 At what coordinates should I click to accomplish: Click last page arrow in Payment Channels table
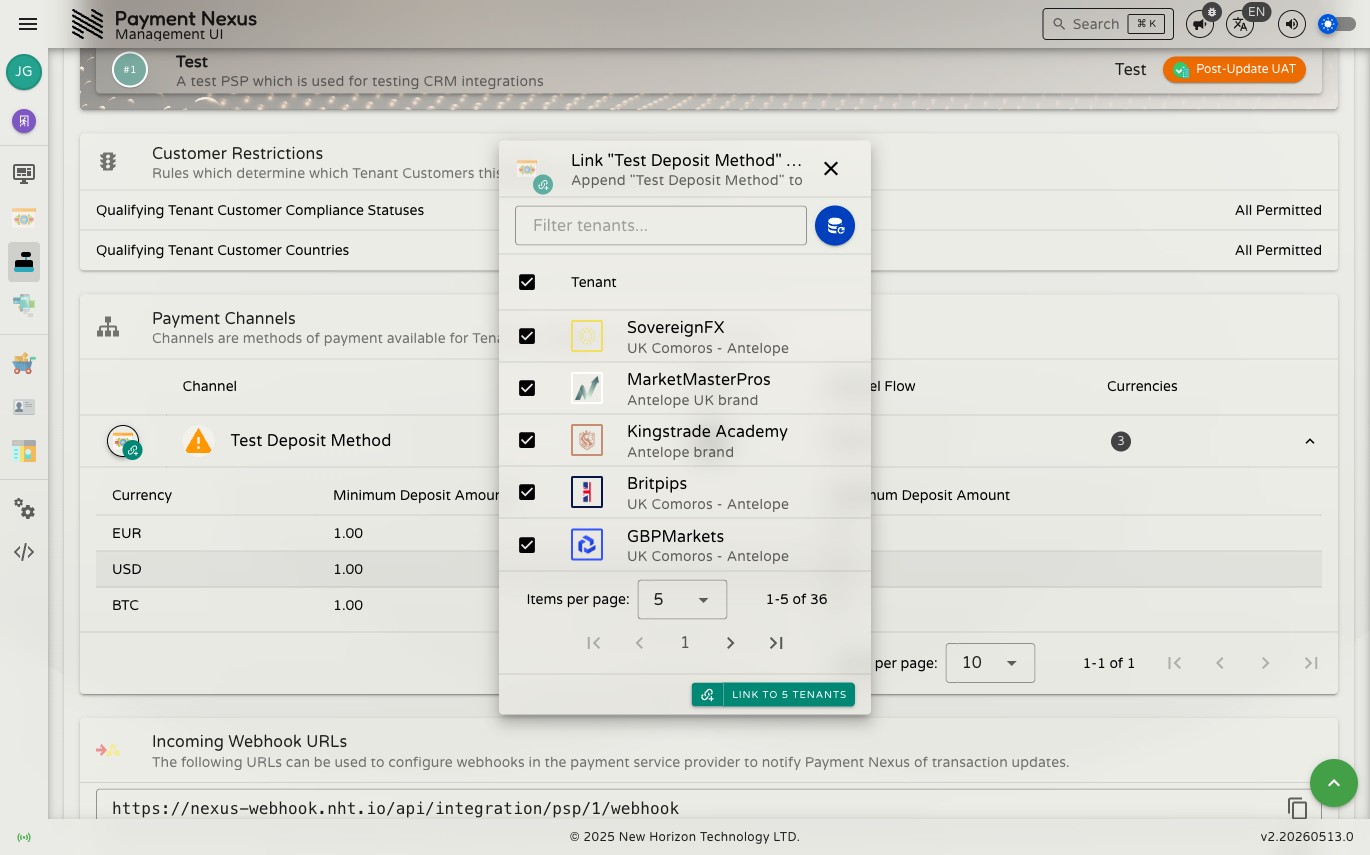tap(1311, 663)
